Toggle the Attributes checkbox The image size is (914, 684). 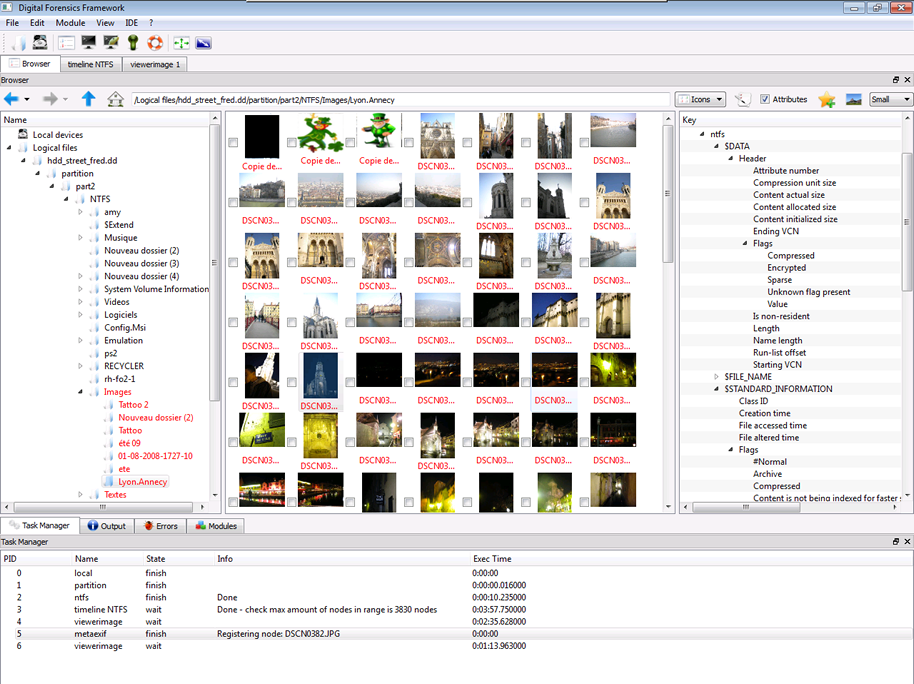tap(765, 99)
